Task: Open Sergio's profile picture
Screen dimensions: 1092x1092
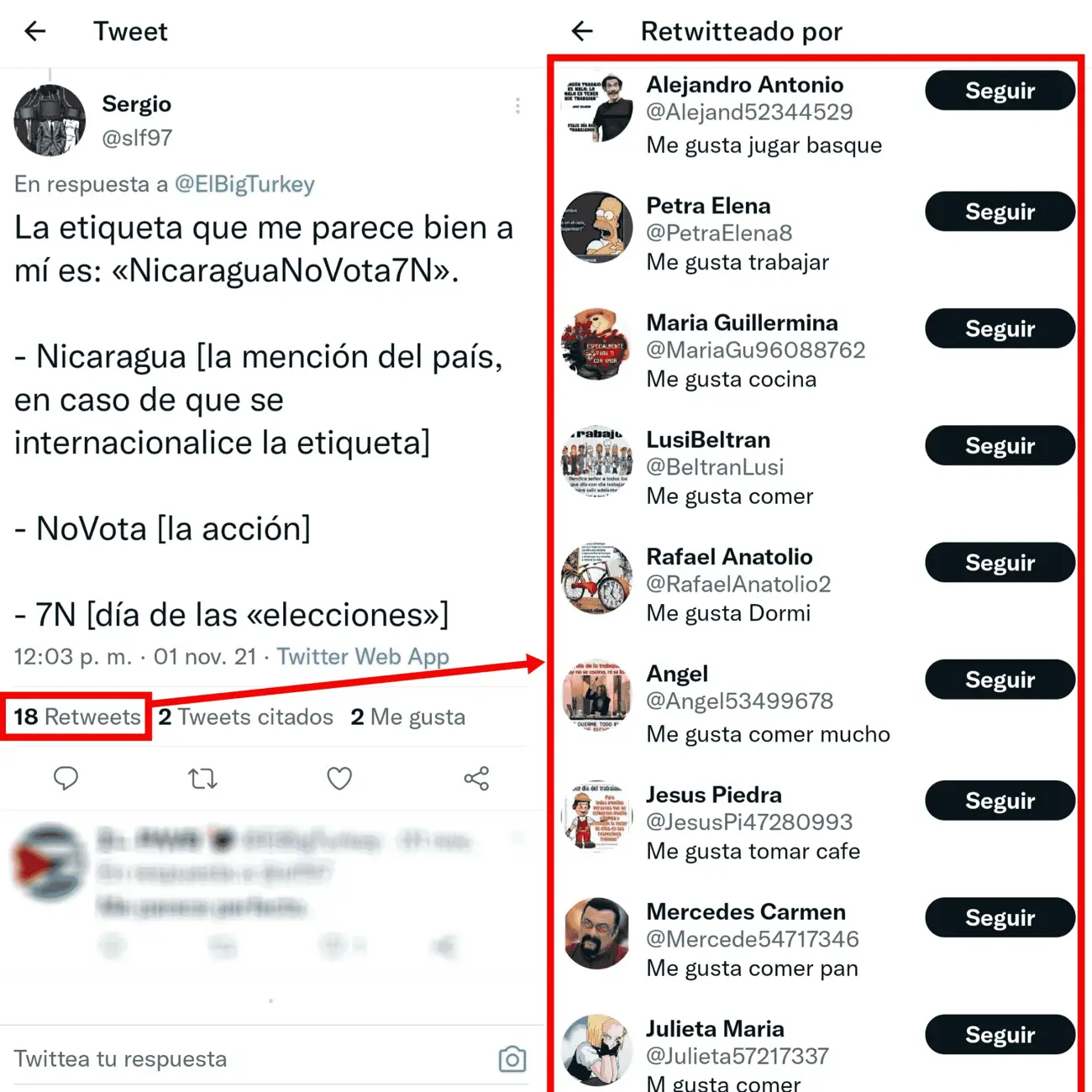Action: coord(50,120)
